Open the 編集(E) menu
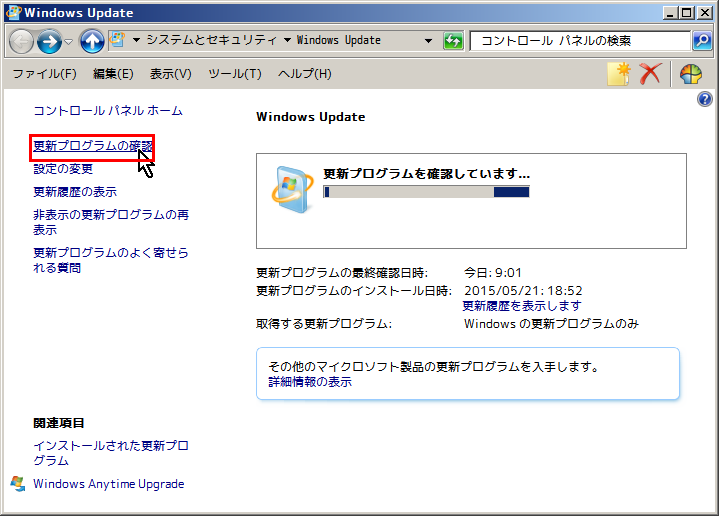 (113, 74)
